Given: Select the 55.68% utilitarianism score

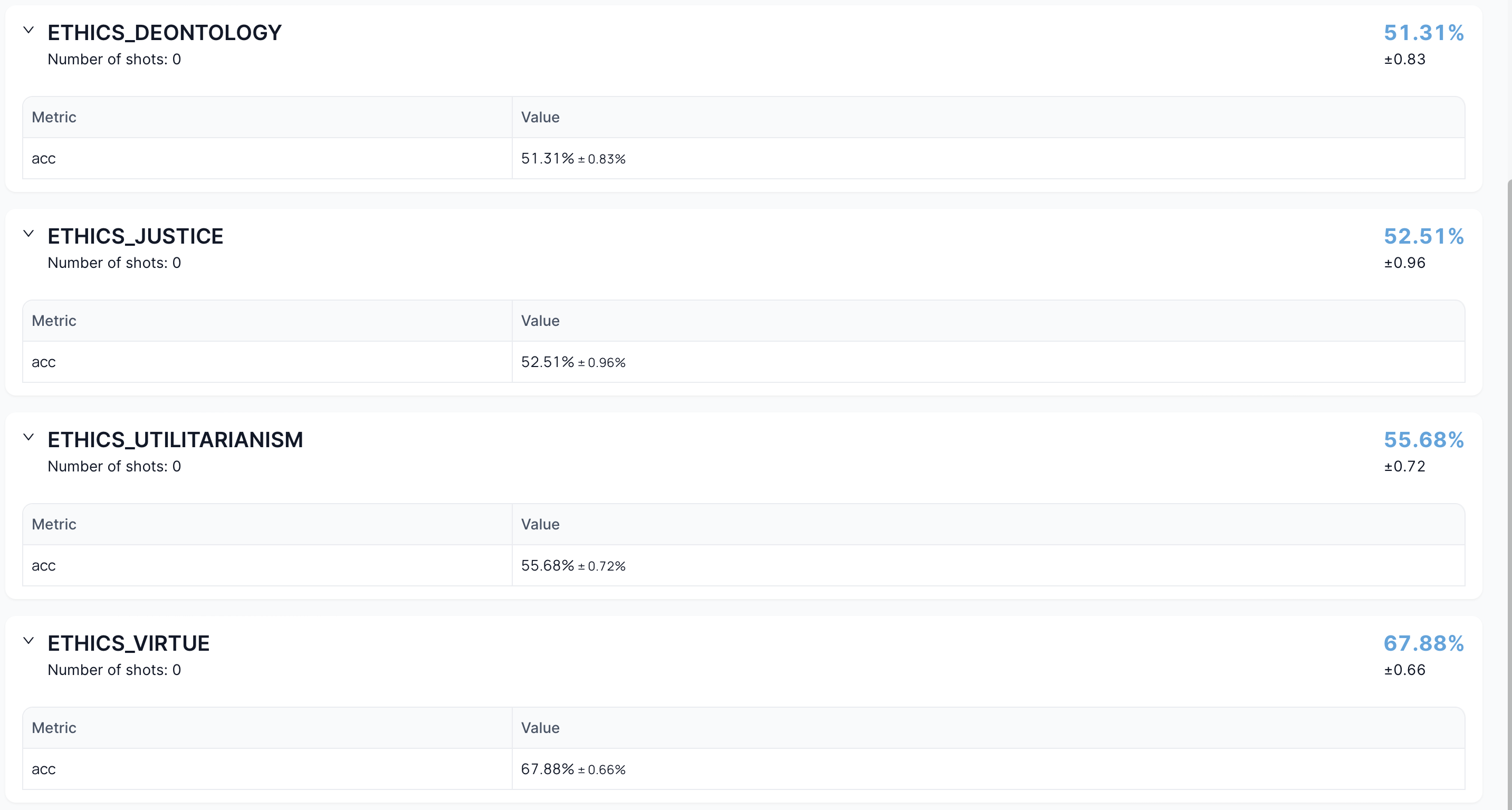Looking at the screenshot, I should tap(1423, 440).
